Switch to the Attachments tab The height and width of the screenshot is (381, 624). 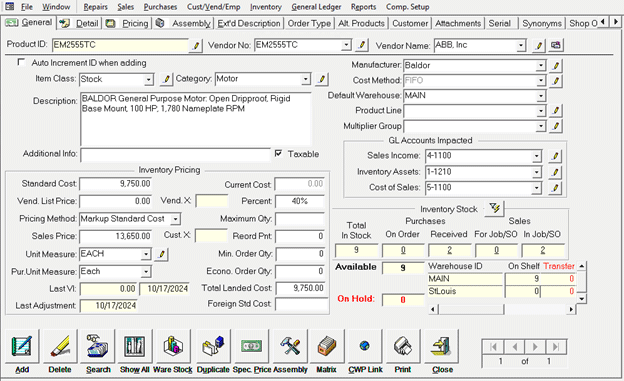[458, 23]
